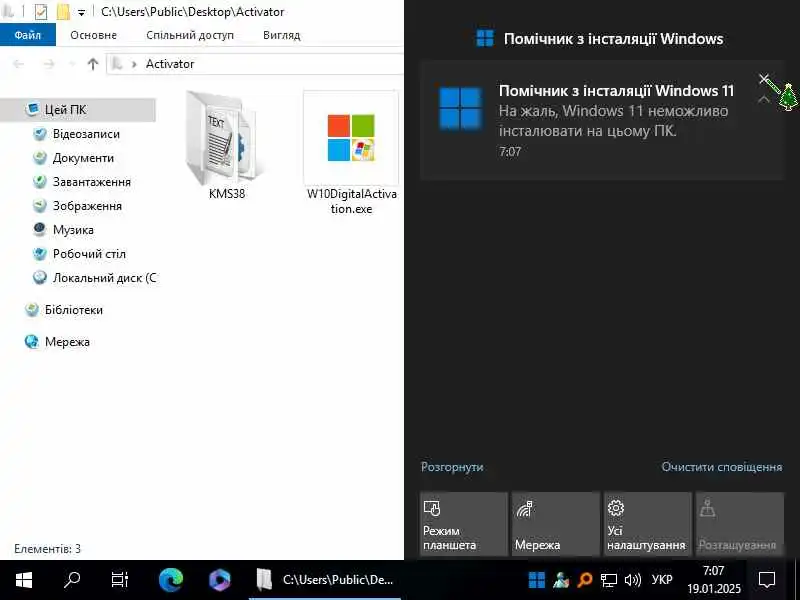
Task: Launch Microsoft Edge from the taskbar
Action: click(x=171, y=580)
